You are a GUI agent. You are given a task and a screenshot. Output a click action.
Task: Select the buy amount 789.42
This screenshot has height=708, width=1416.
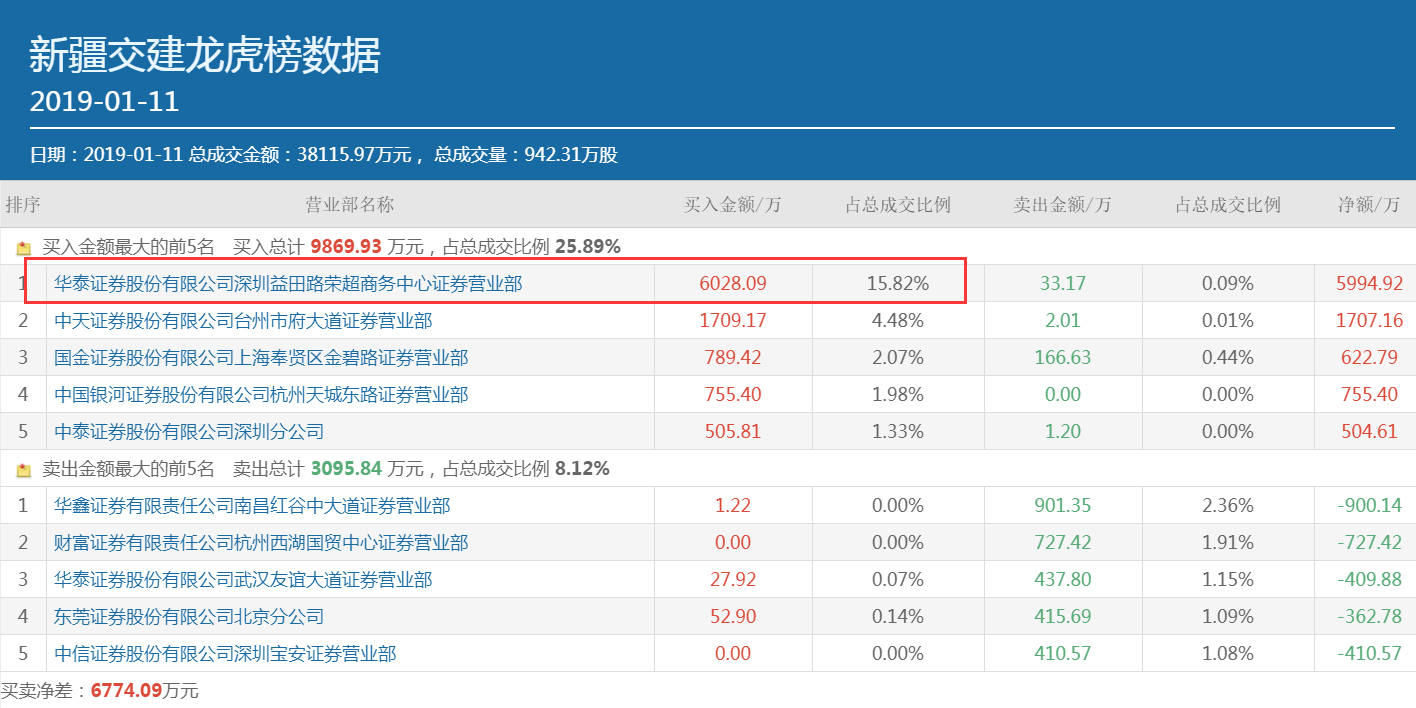(733, 358)
